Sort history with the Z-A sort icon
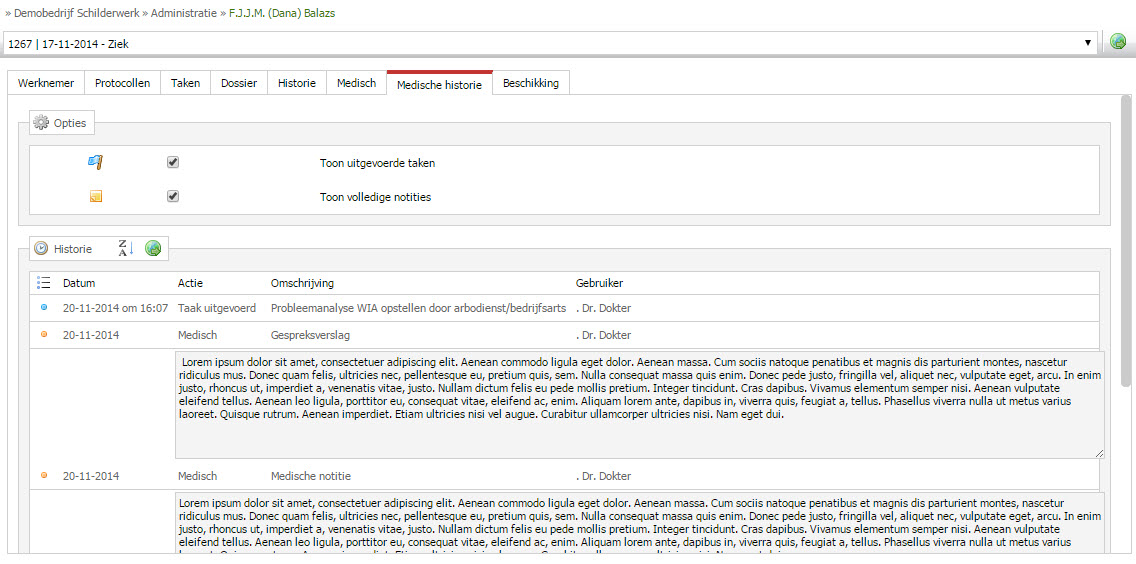 (x=126, y=249)
